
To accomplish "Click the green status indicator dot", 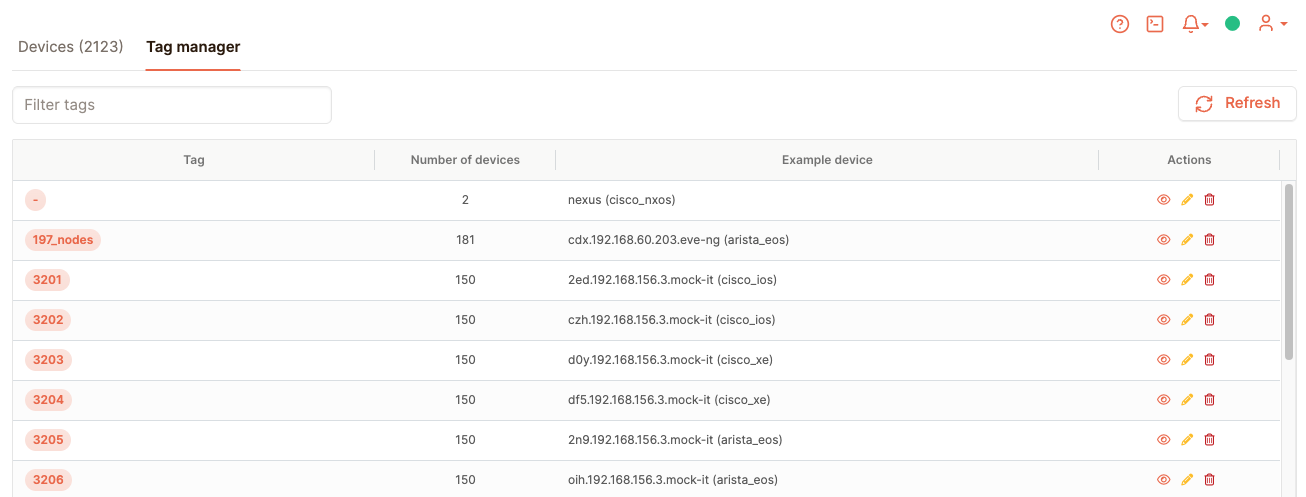I will [1232, 24].
